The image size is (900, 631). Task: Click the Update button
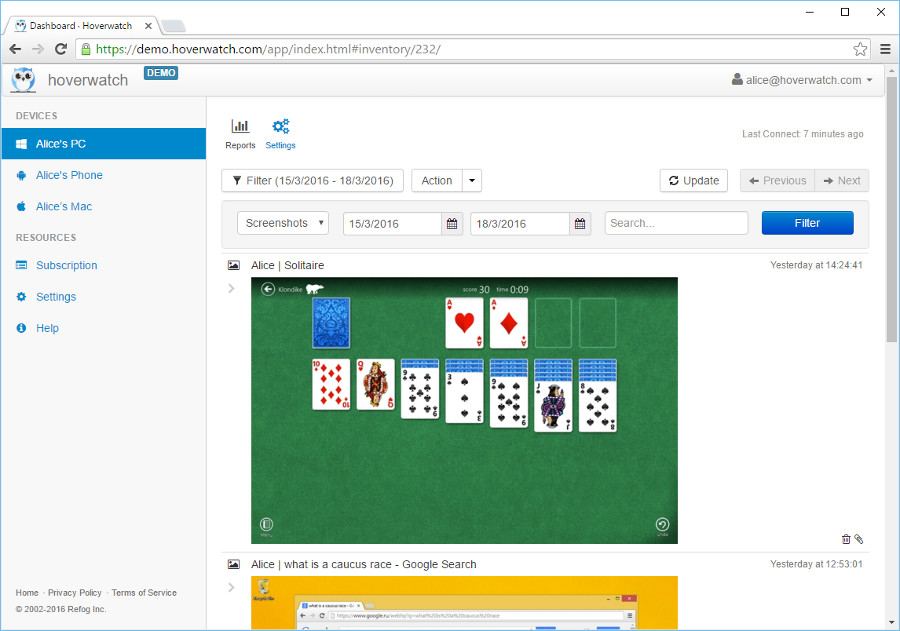(x=693, y=181)
